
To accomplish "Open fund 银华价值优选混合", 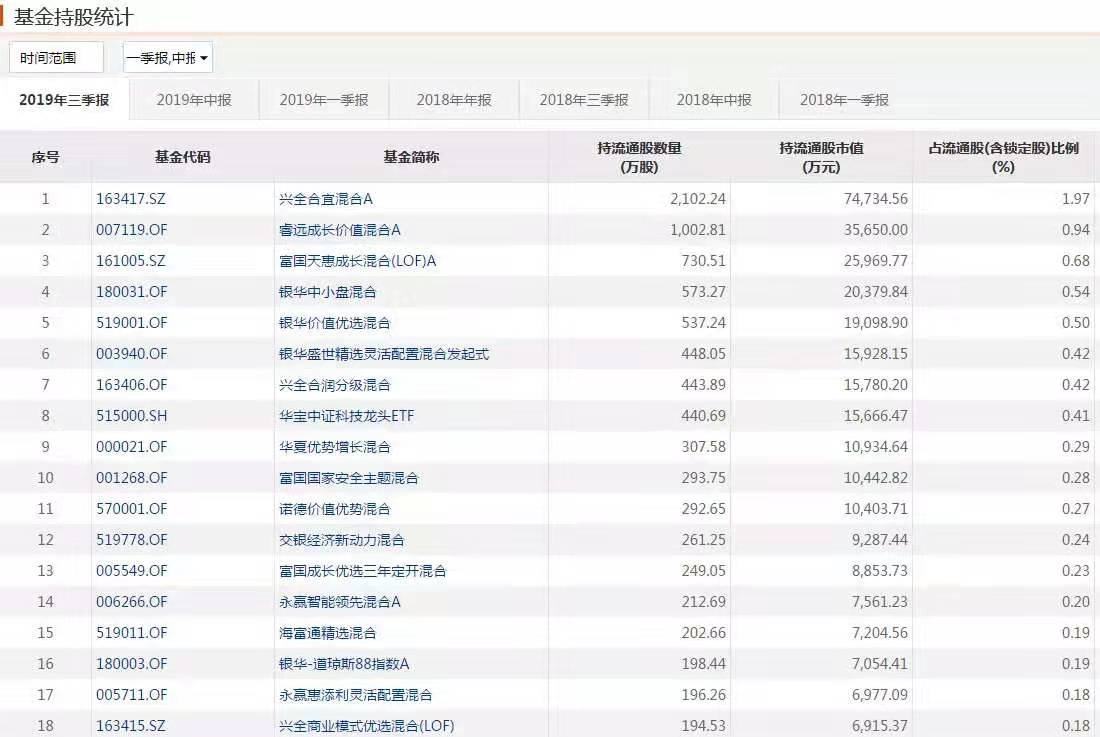I will (x=335, y=323).
